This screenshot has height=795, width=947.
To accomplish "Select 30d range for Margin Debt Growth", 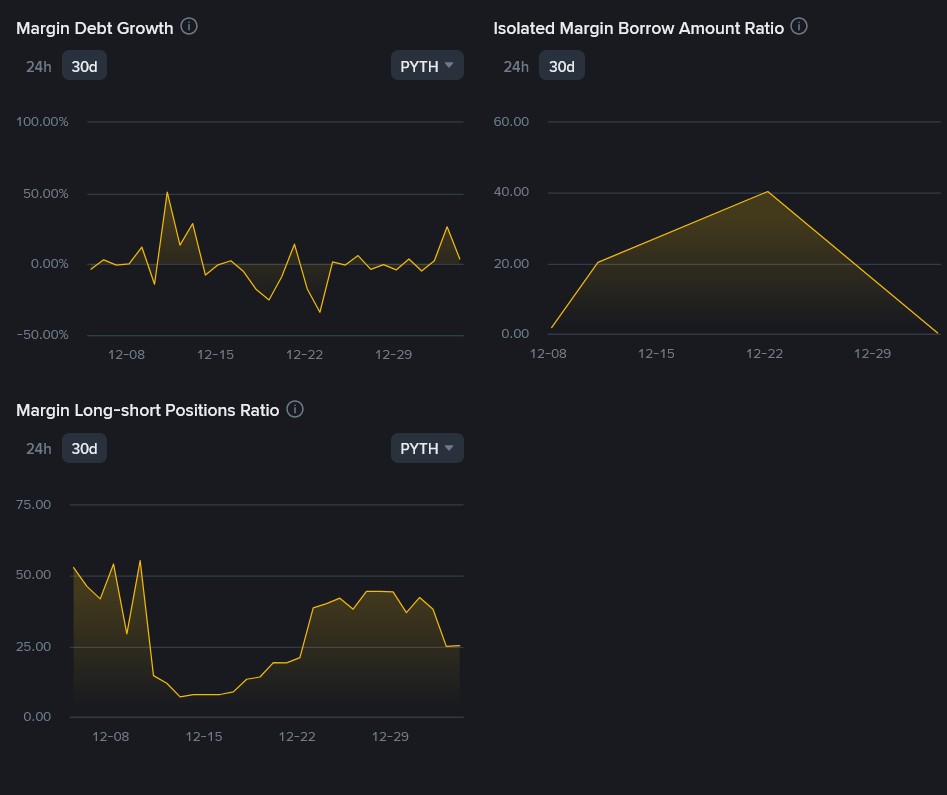I will pos(84,66).
